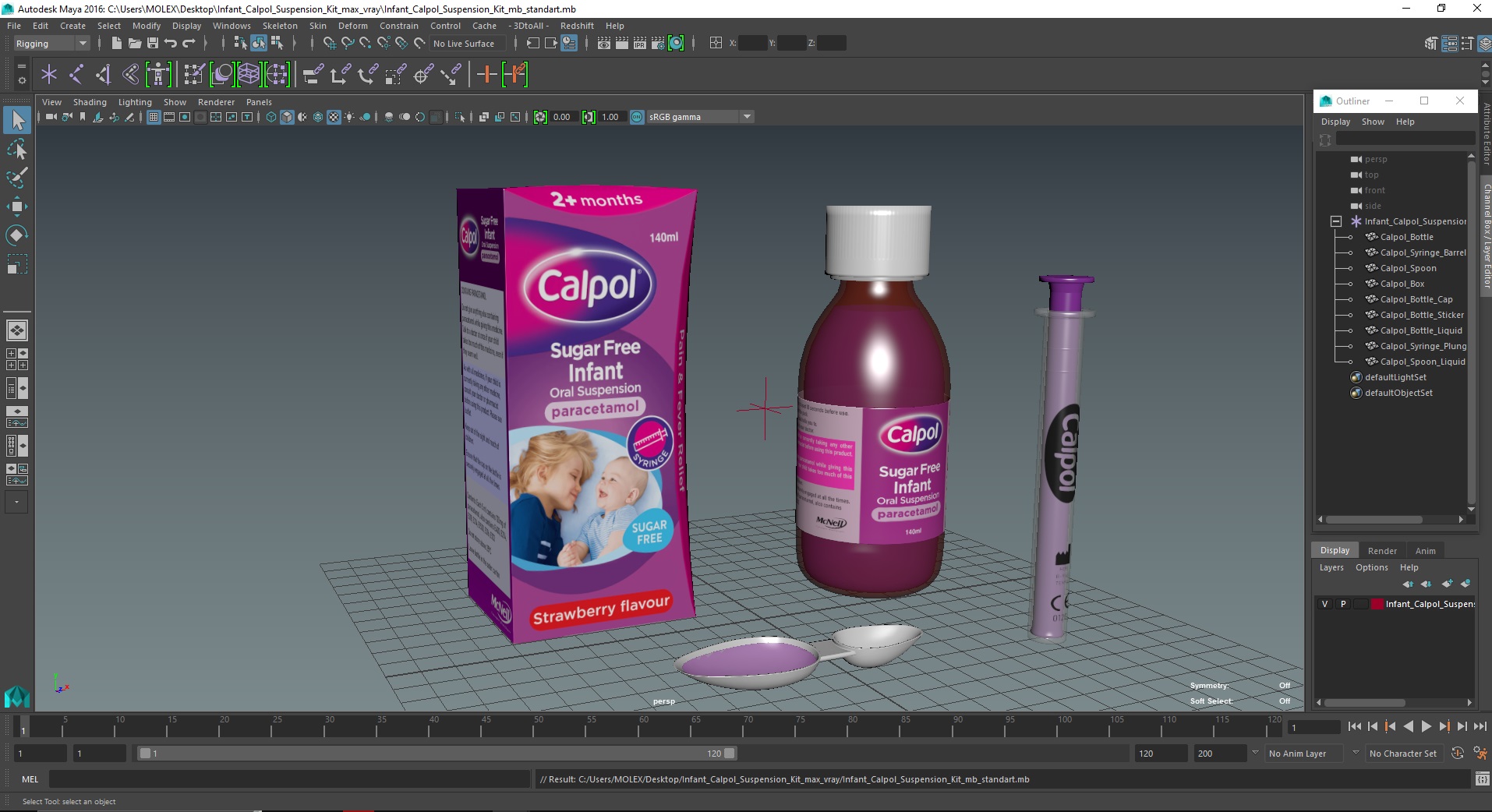Go to the start of playback range
The height and width of the screenshot is (812, 1492).
click(x=1354, y=726)
